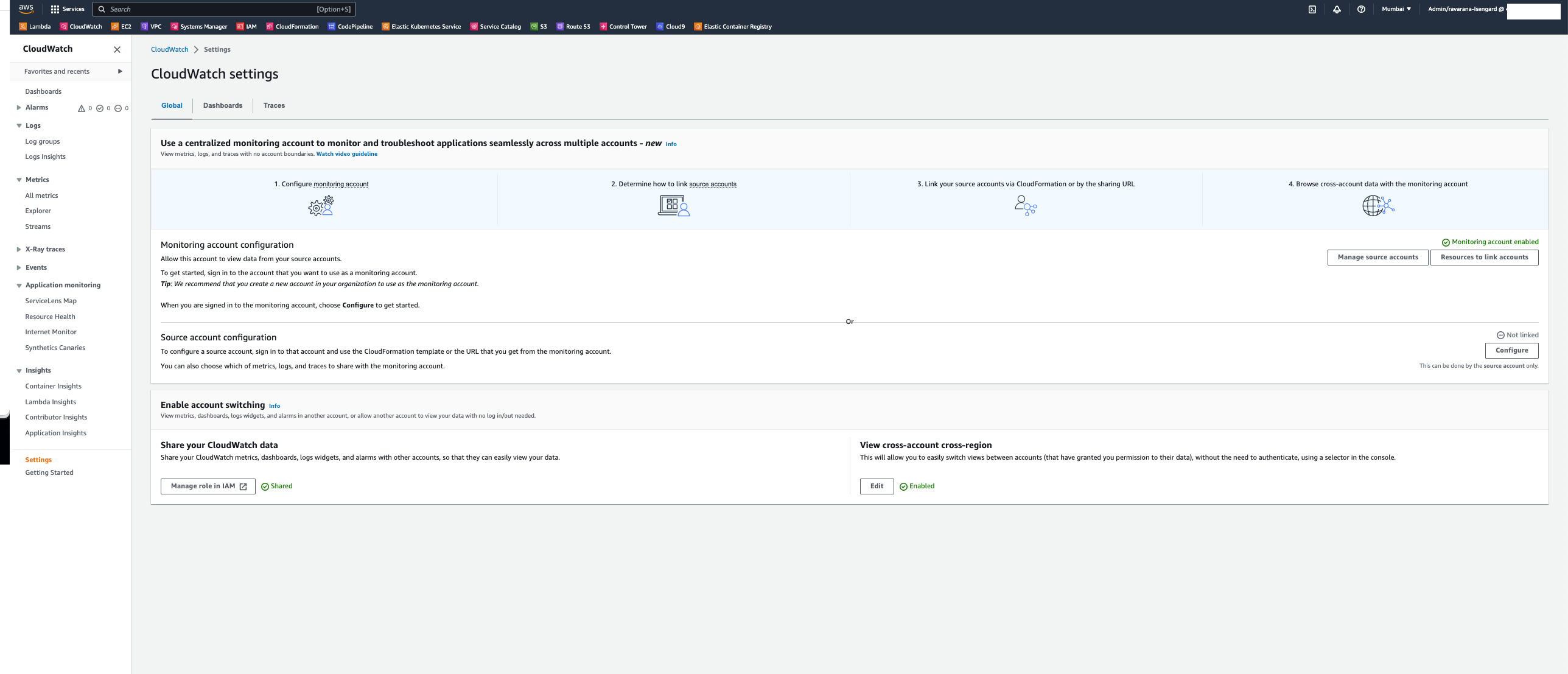Open the CloudWatch shortcut in favorites bar
Image resolution: width=1568 pixels, height=674 pixels.
click(80, 26)
